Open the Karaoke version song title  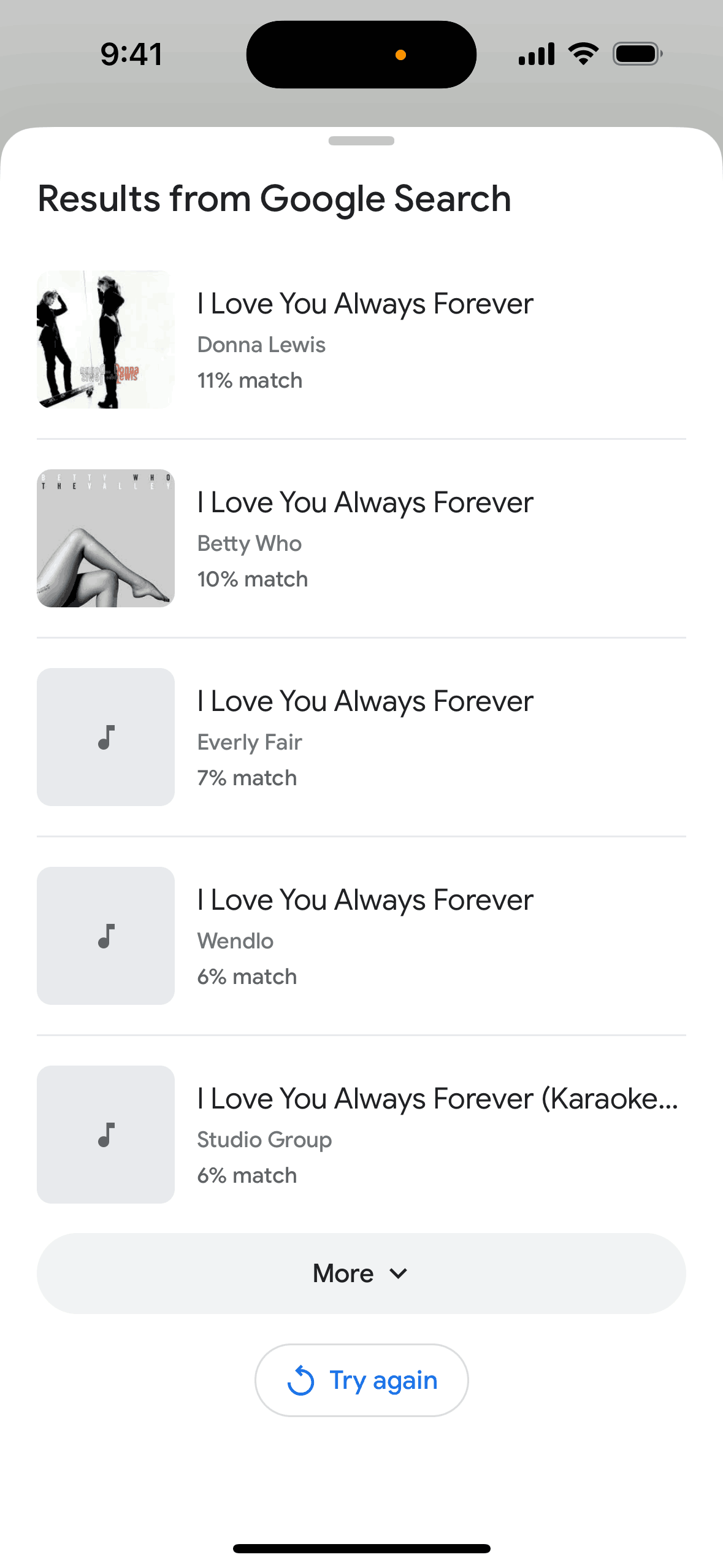(x=437, y=1099)
